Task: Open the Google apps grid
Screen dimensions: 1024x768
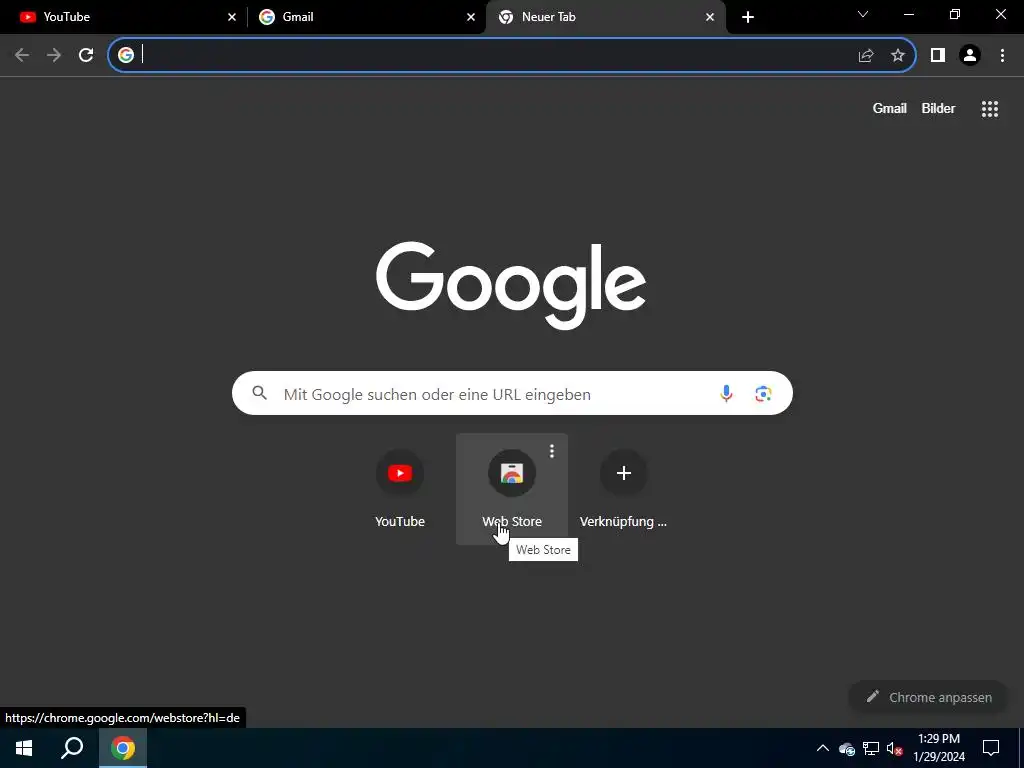Action: 990,109
